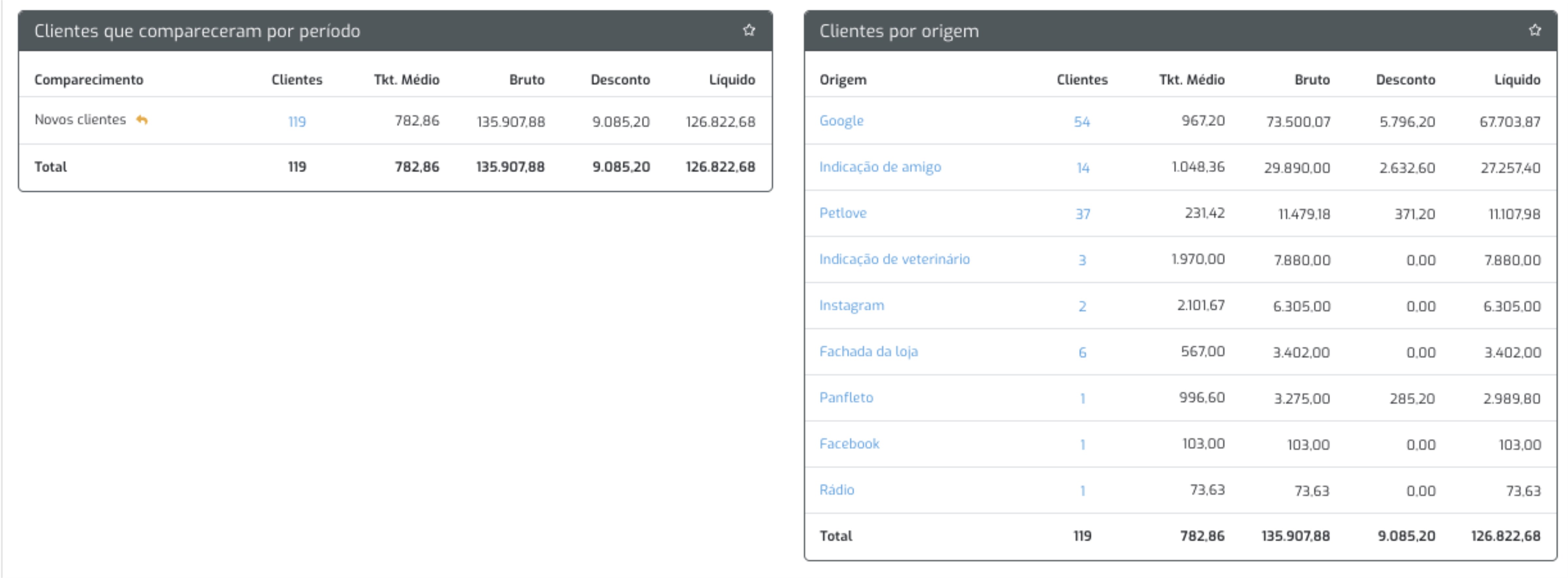Click the client count 1 in Panfleto row

point(1082,399)
